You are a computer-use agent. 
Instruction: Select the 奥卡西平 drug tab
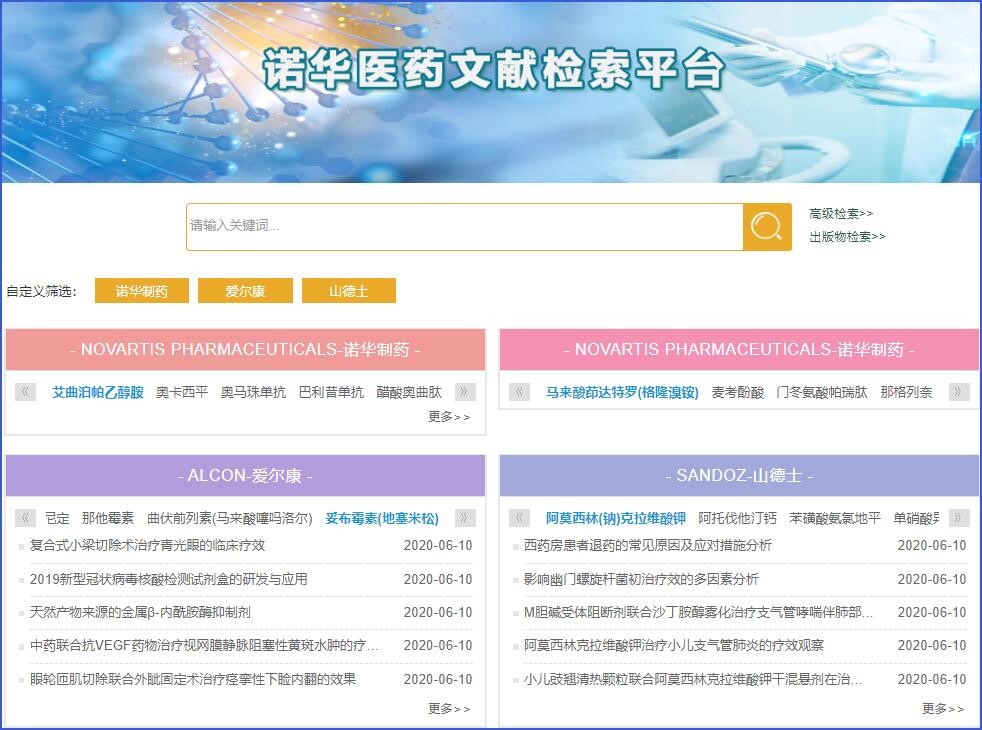(182, 393)
